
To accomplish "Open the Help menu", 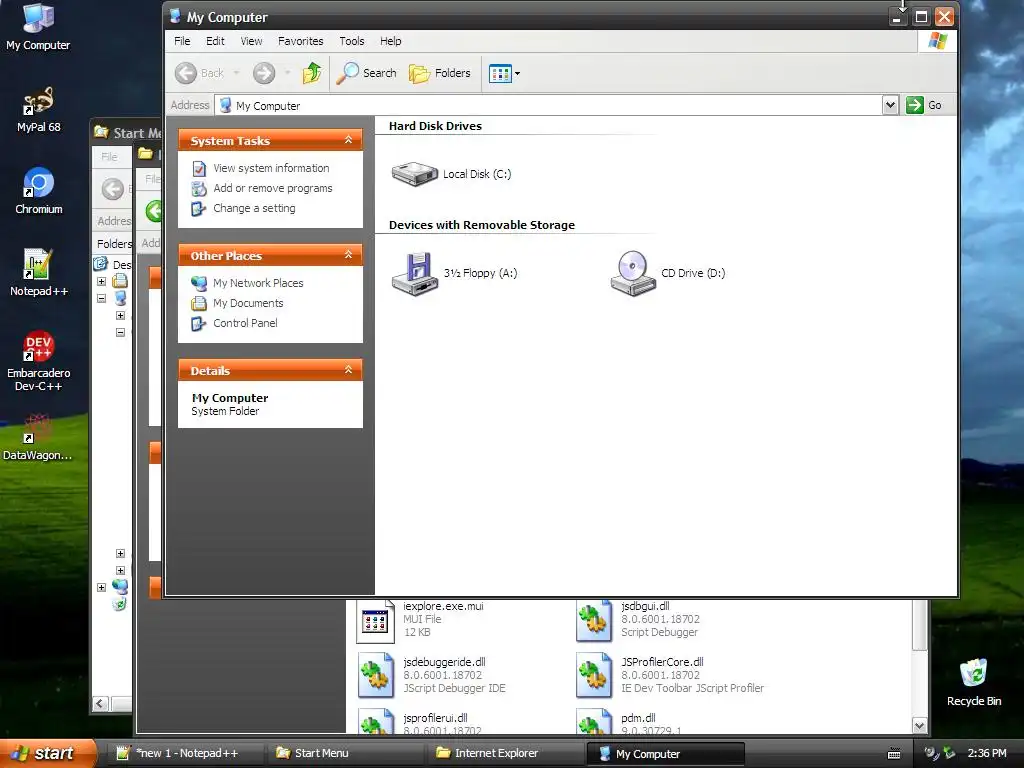I will point(391,41).
